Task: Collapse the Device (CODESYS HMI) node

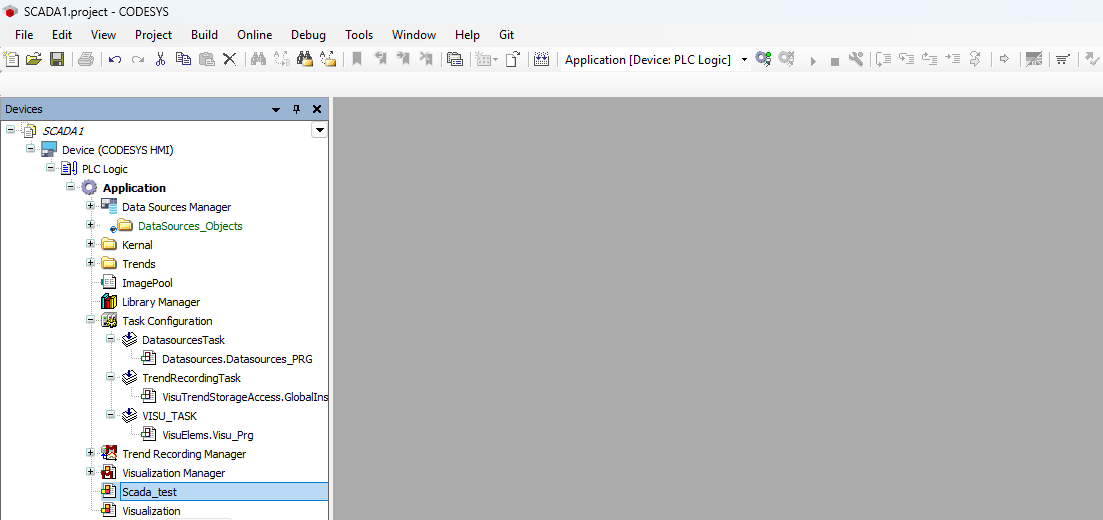Action: (30, 148)
